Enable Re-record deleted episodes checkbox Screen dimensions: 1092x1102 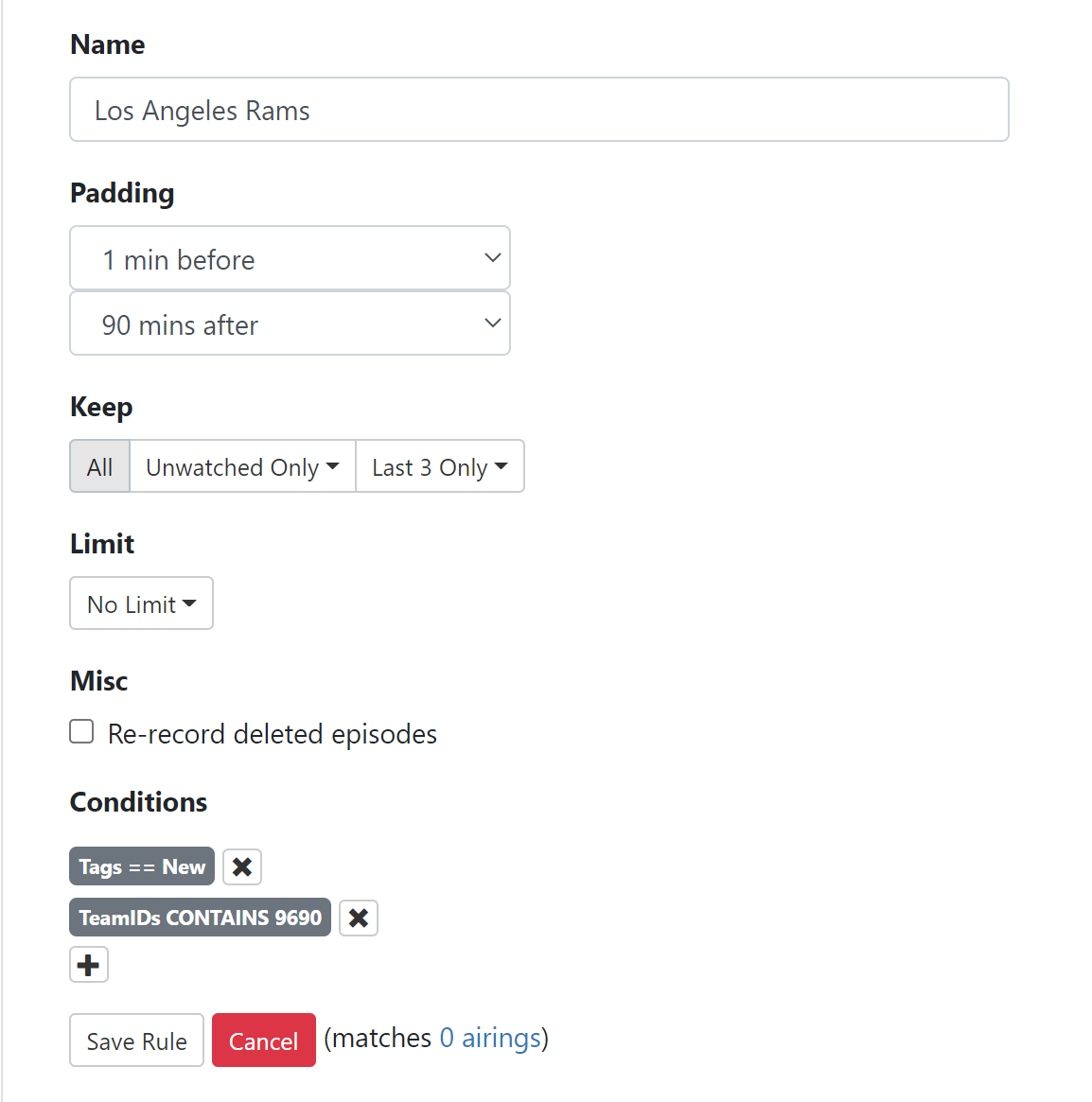pyautogui.click(x=82, y=732)
